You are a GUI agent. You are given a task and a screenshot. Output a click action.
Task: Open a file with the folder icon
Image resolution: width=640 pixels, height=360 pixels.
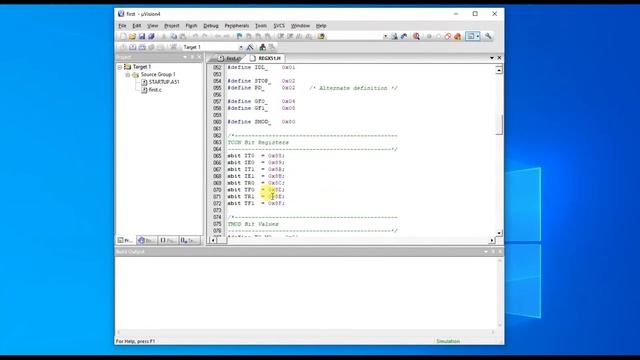pos(132,36)
